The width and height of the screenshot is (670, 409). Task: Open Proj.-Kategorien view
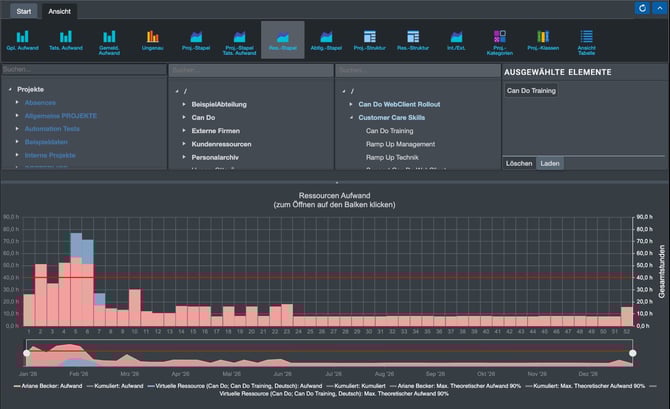[500, 41]
